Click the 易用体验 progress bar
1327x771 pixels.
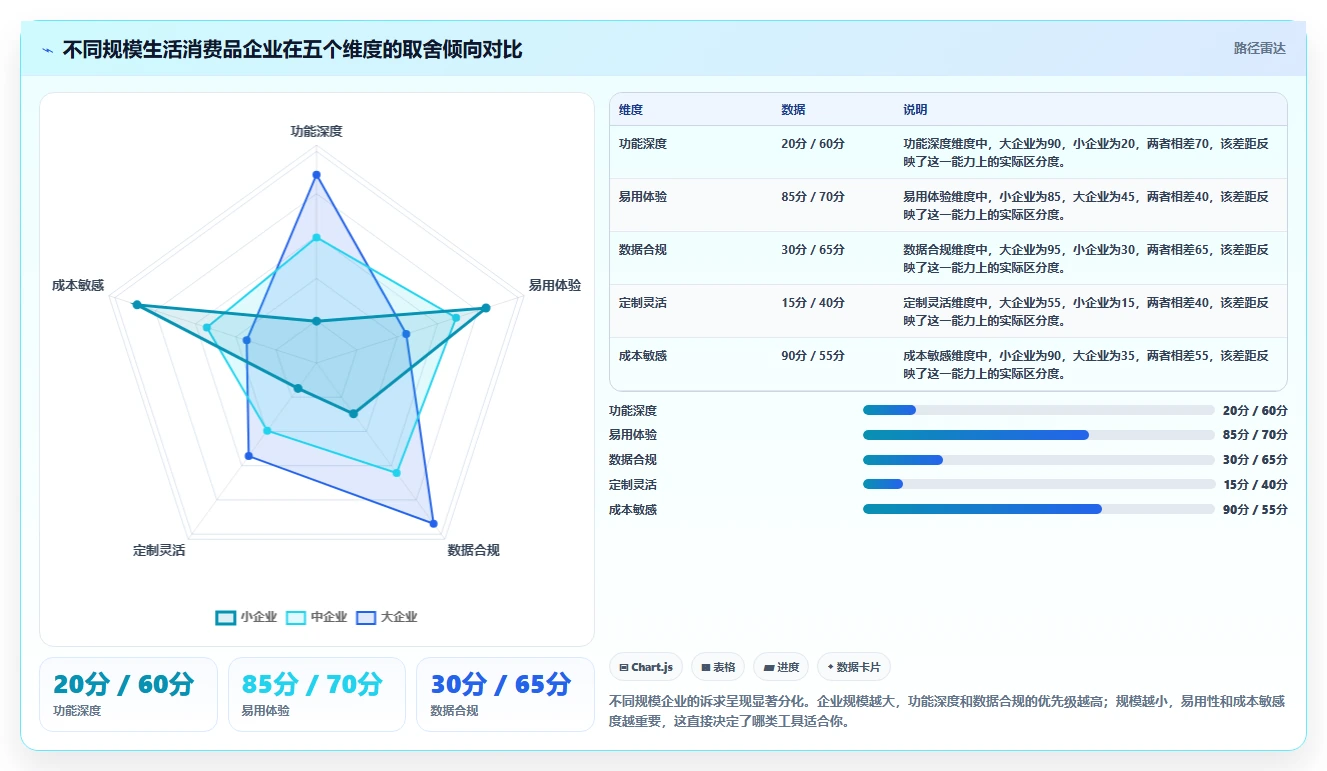(x=1038, y=435)
